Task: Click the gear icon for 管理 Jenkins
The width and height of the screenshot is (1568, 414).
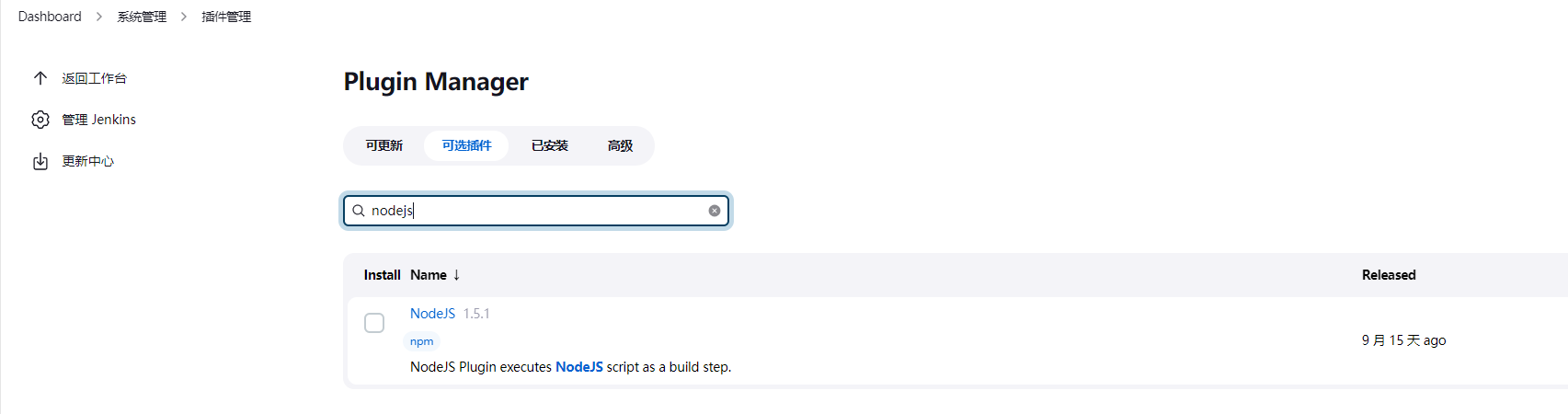Action: coord(40,120)
